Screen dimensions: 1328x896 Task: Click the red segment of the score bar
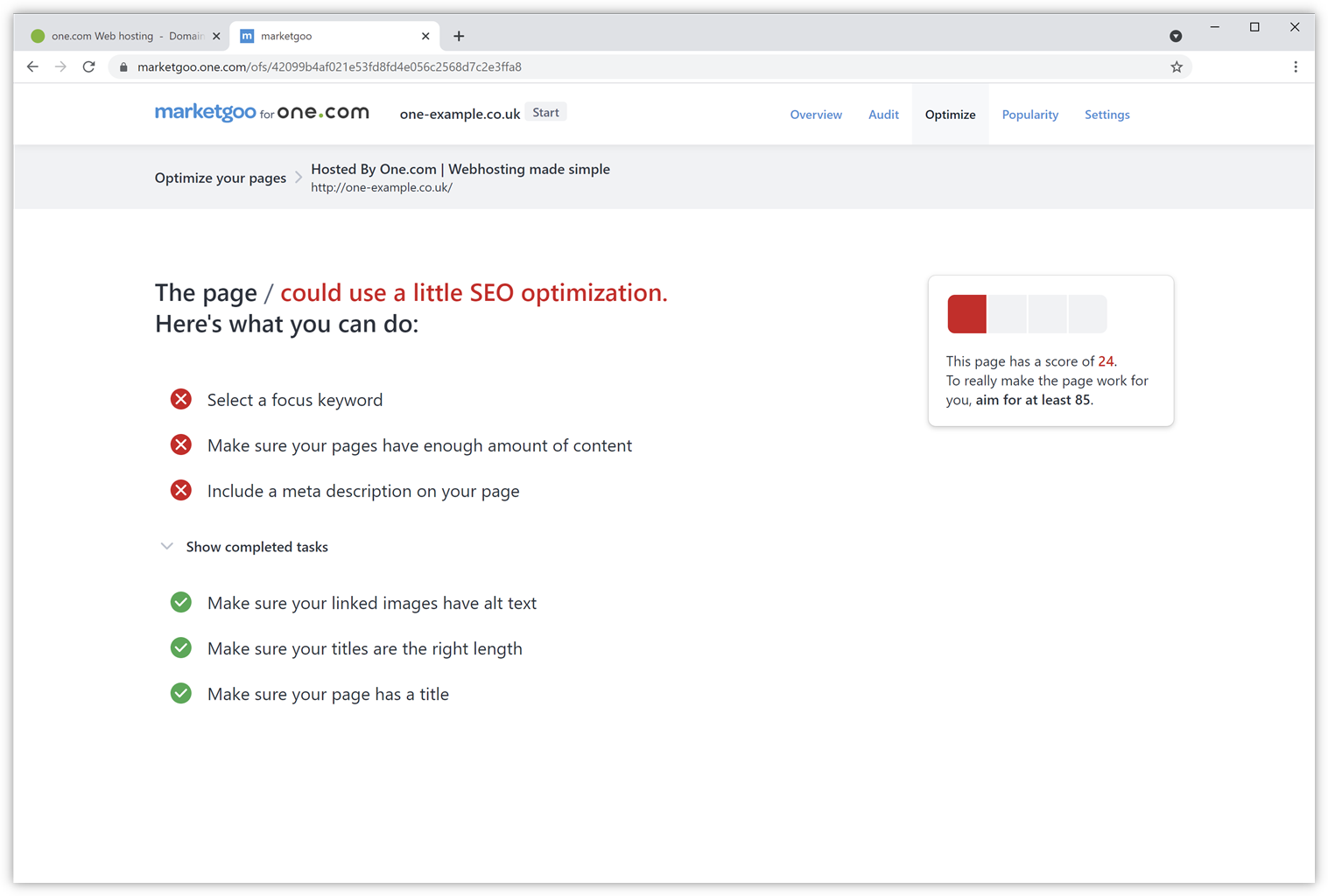point(966,314)
